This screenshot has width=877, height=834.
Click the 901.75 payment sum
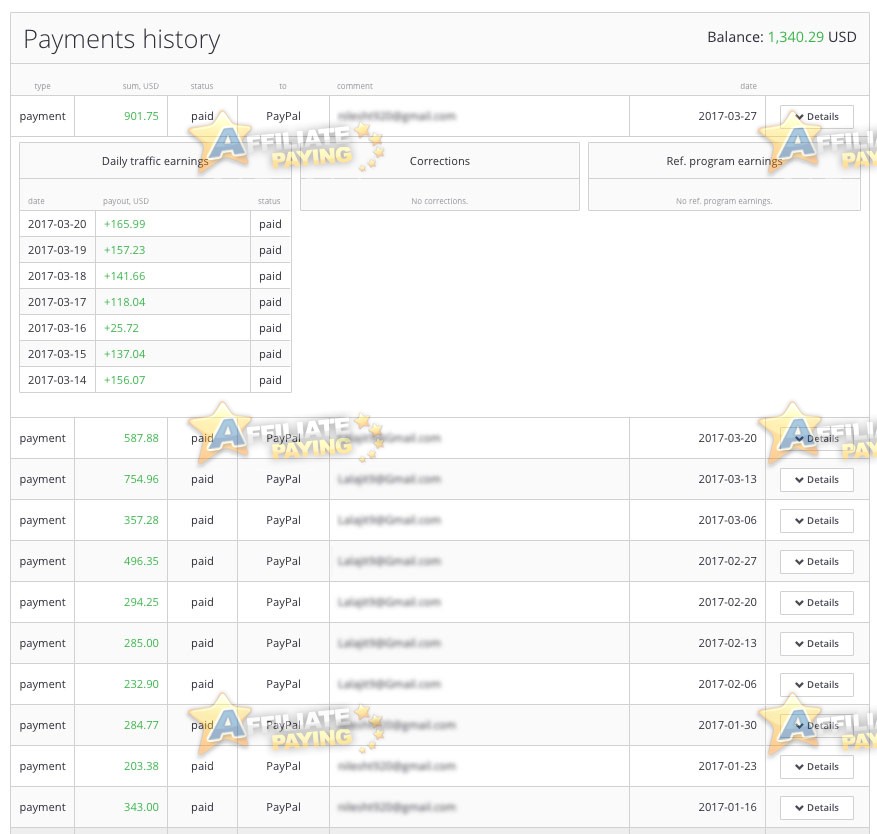(141, 116)
